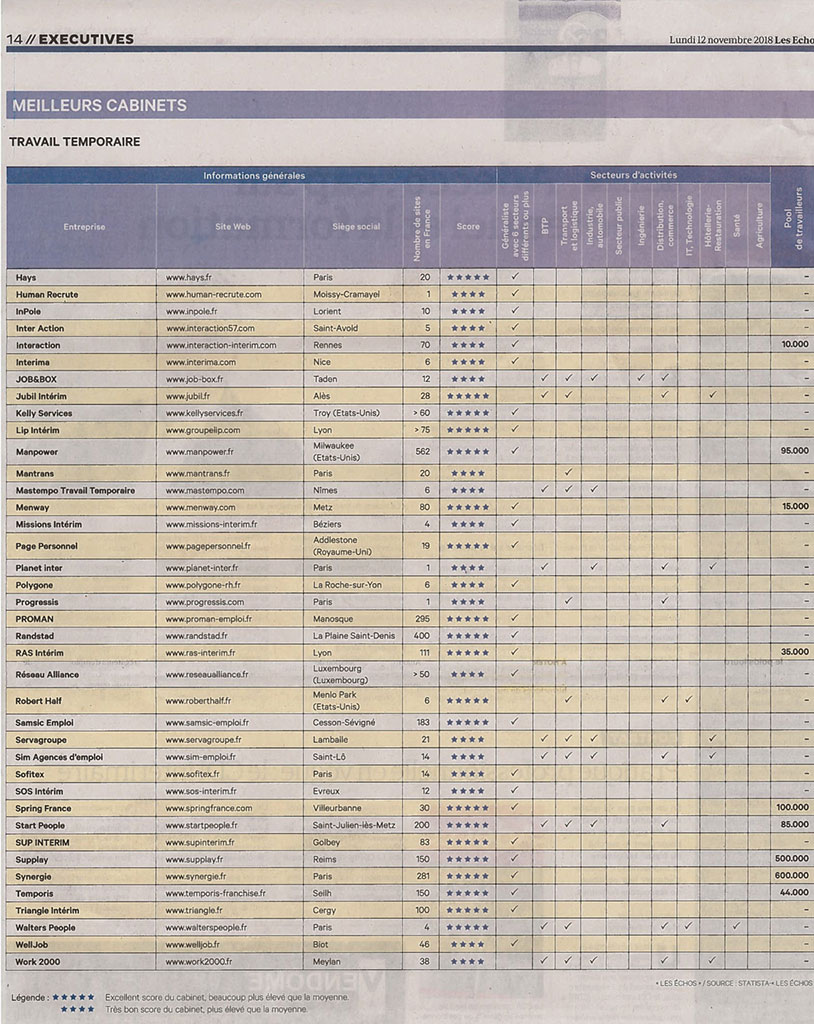
Task: Click the head office 'Cesson-Sévigné'
Action: click(344, 723)
